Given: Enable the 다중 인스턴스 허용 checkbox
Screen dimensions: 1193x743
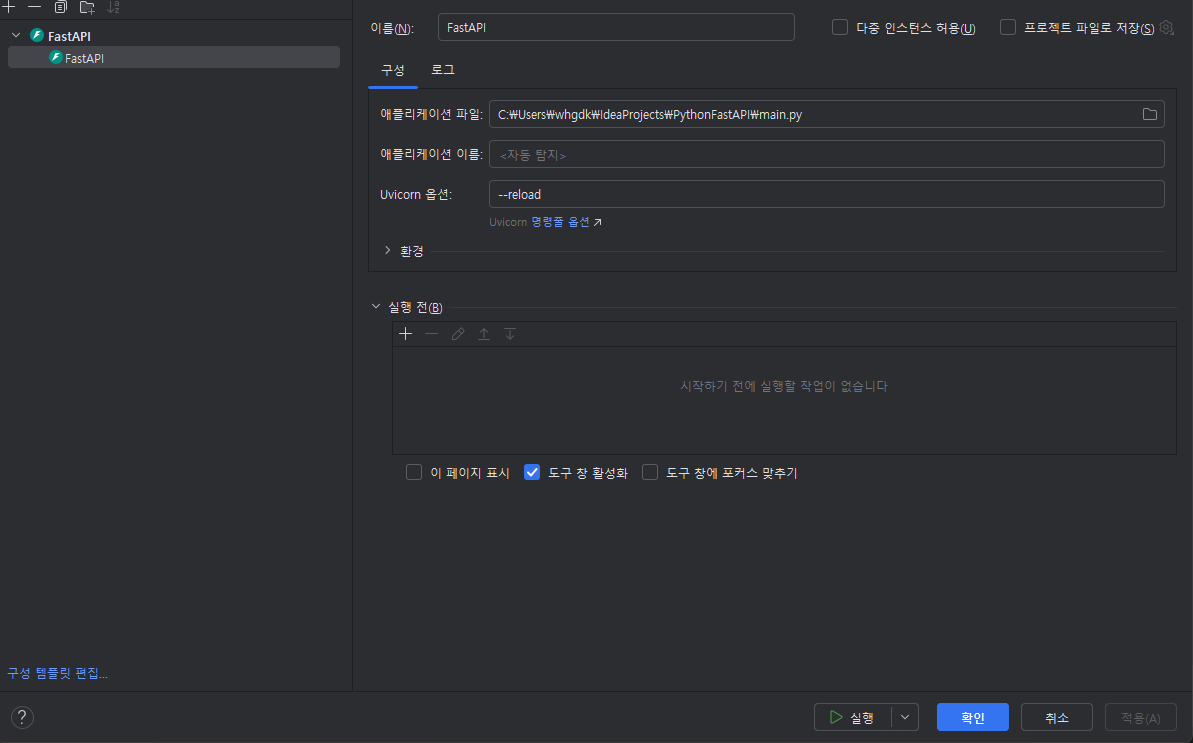Looking at the screenshot, I should (x=840, y=27).
